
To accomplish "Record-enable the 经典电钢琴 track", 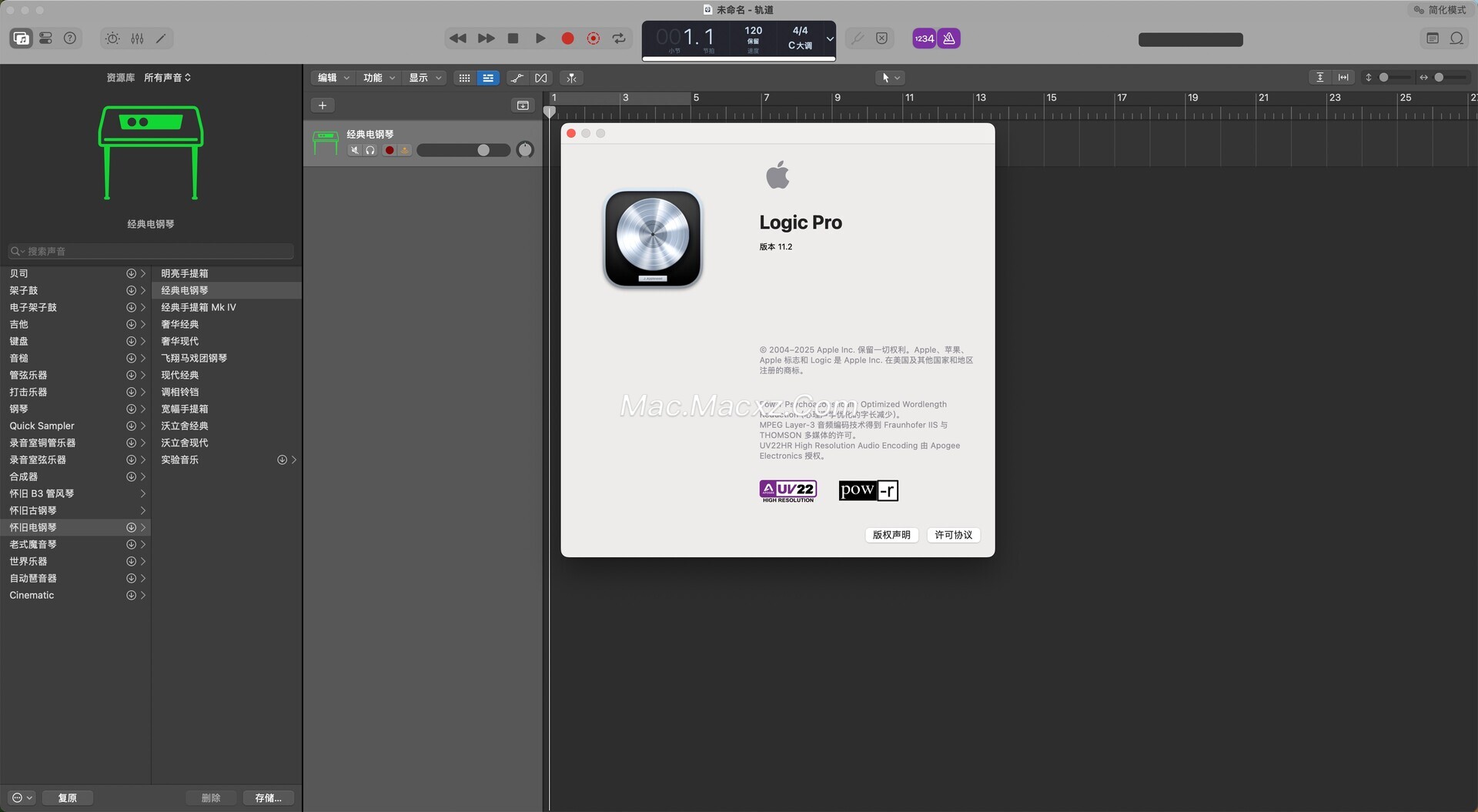I will click(390, 150).
